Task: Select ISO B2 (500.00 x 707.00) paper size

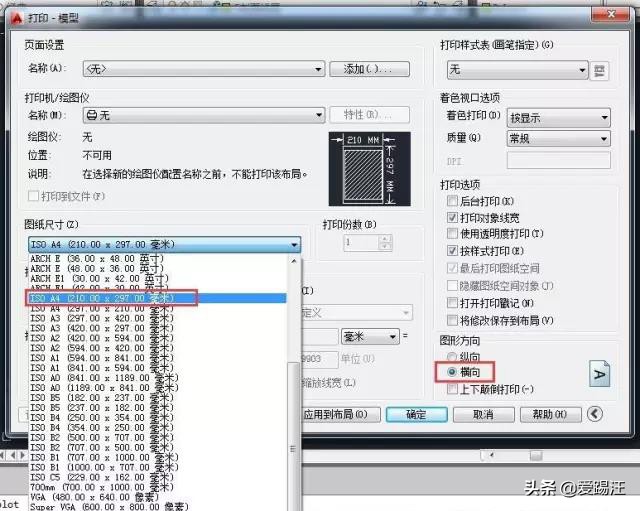Action: pos(158,438)
